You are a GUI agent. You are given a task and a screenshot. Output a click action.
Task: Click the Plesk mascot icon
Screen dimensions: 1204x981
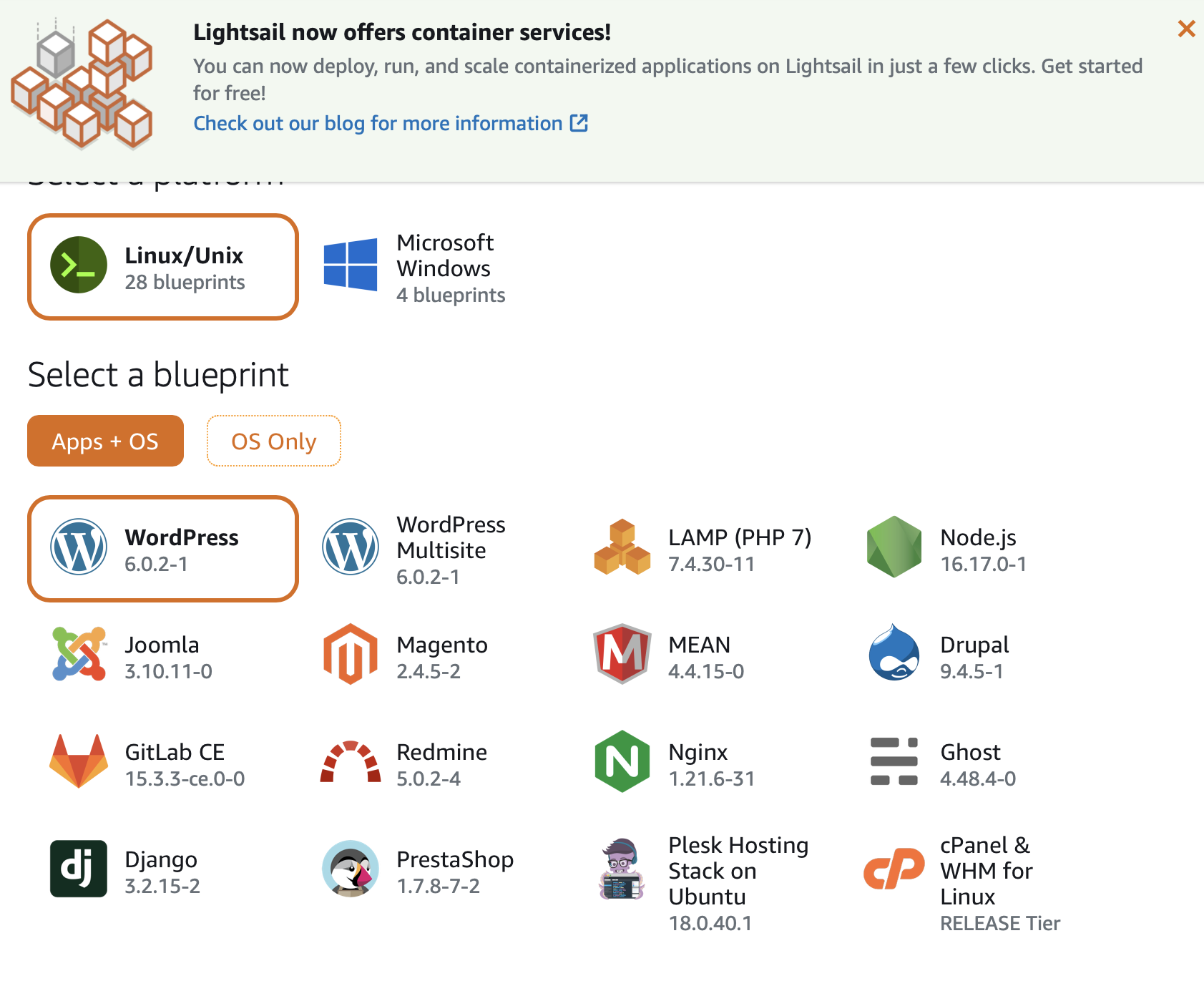pos(622,869)
